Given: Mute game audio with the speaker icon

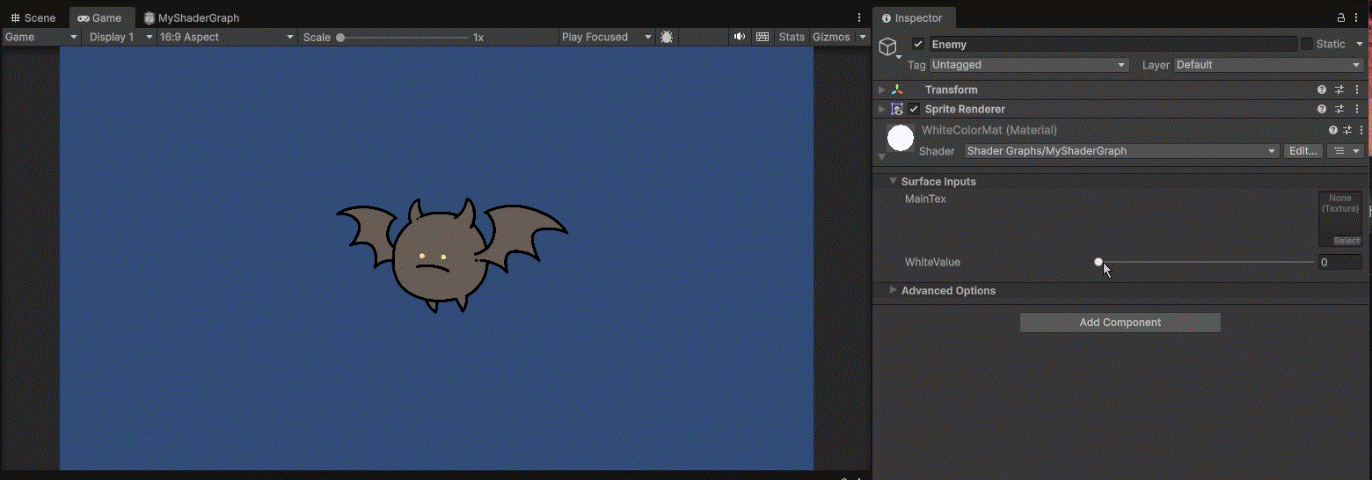Looking at the screenshot, I should 740,37.
